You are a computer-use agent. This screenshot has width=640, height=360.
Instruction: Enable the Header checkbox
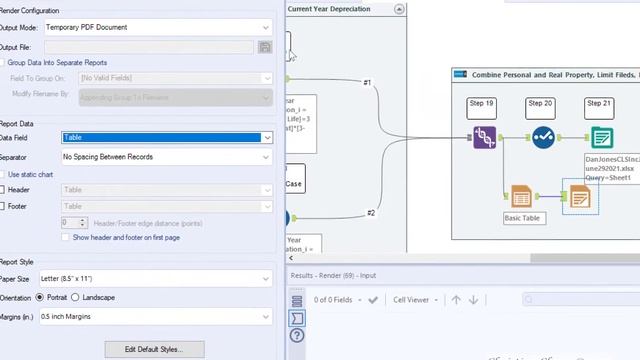point(2,190)
